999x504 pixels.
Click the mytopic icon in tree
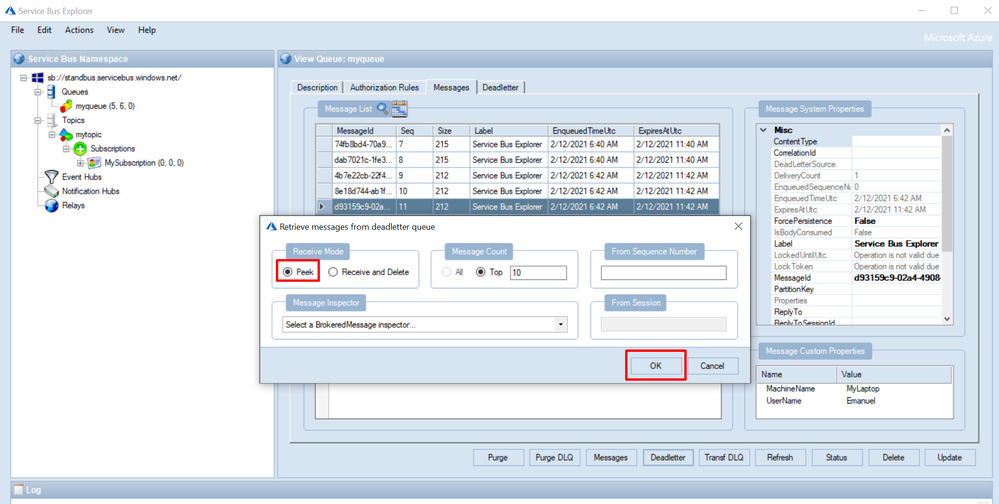[x=66, y=134]
